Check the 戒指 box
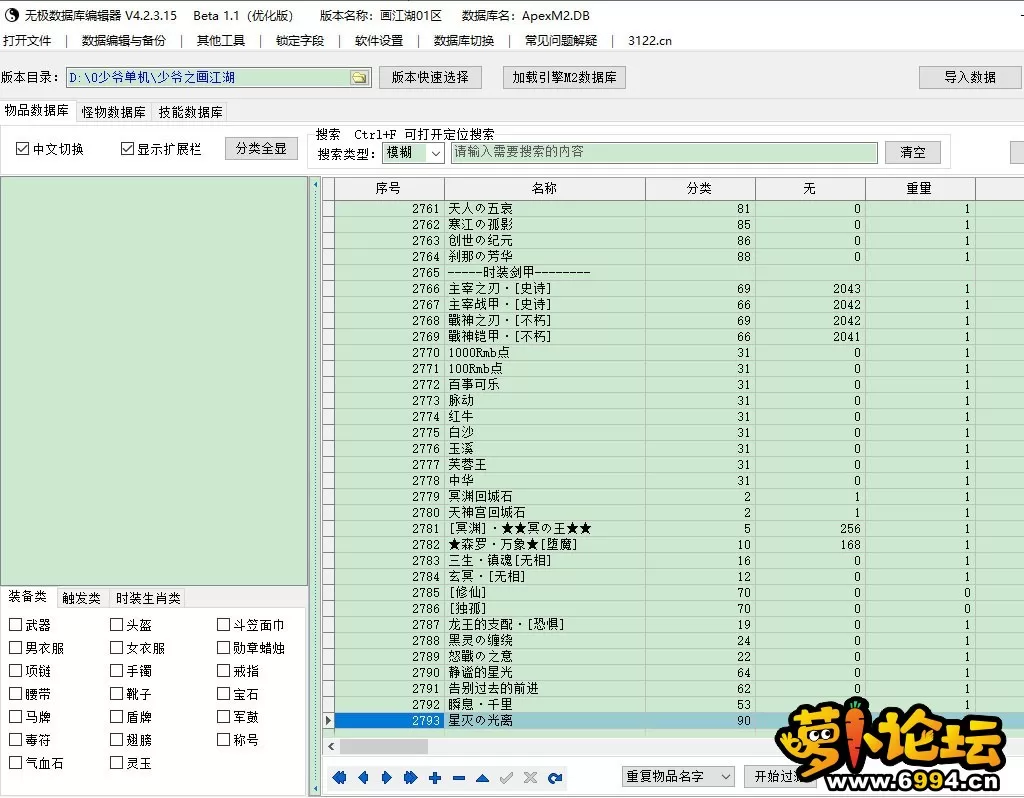1024x798 pixels. pos(223,671)
